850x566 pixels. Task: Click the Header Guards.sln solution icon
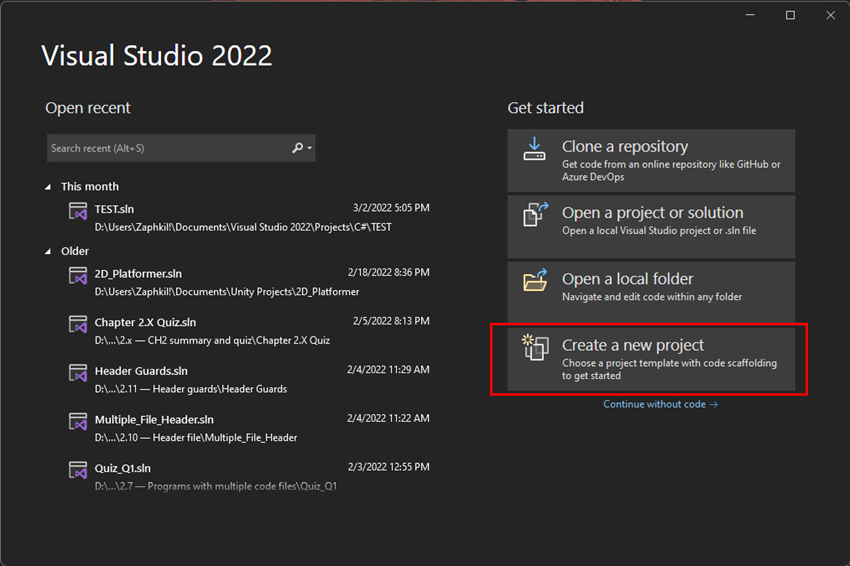tap(78, 372)
